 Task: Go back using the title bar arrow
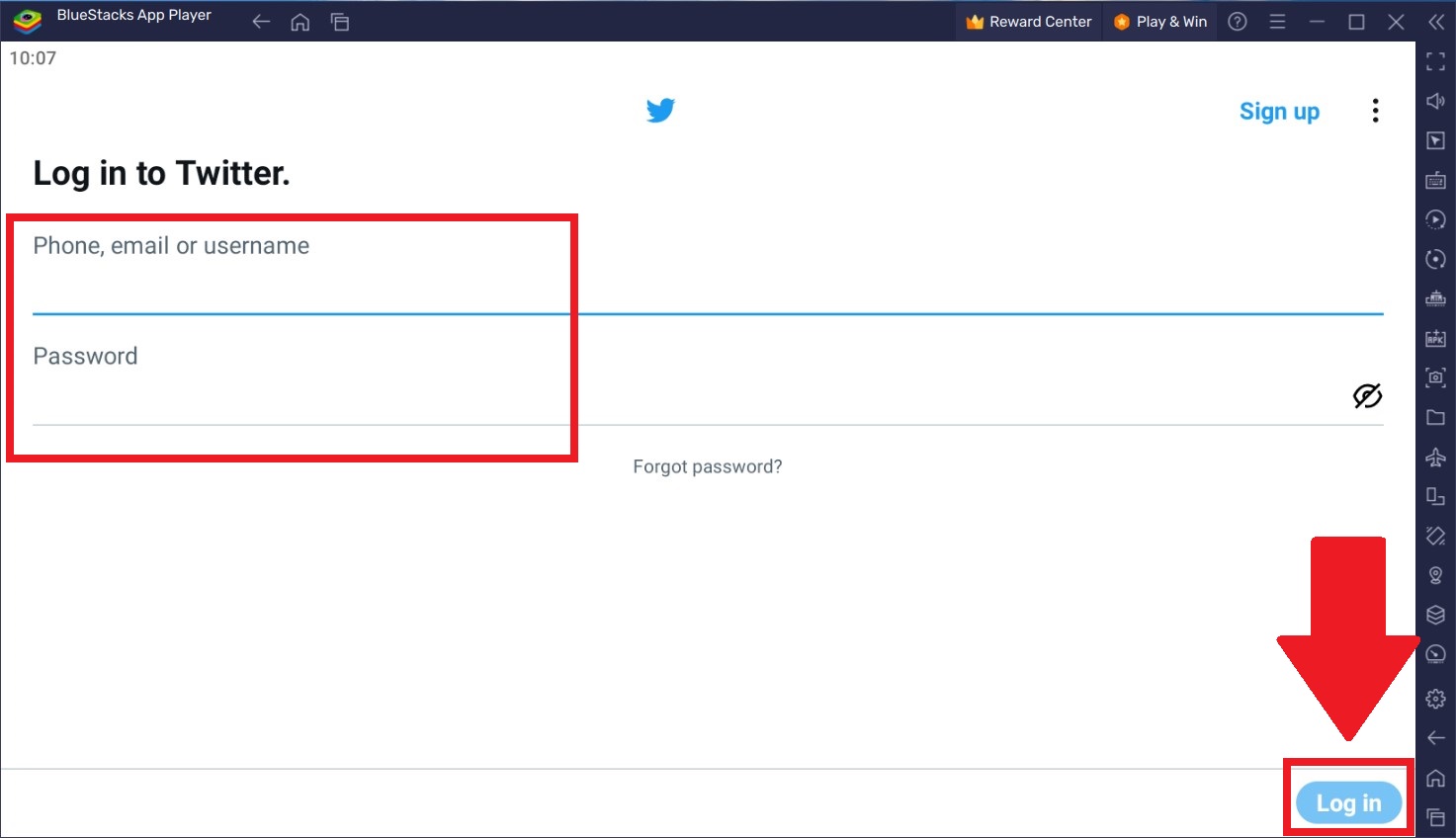tap(261, 22)
